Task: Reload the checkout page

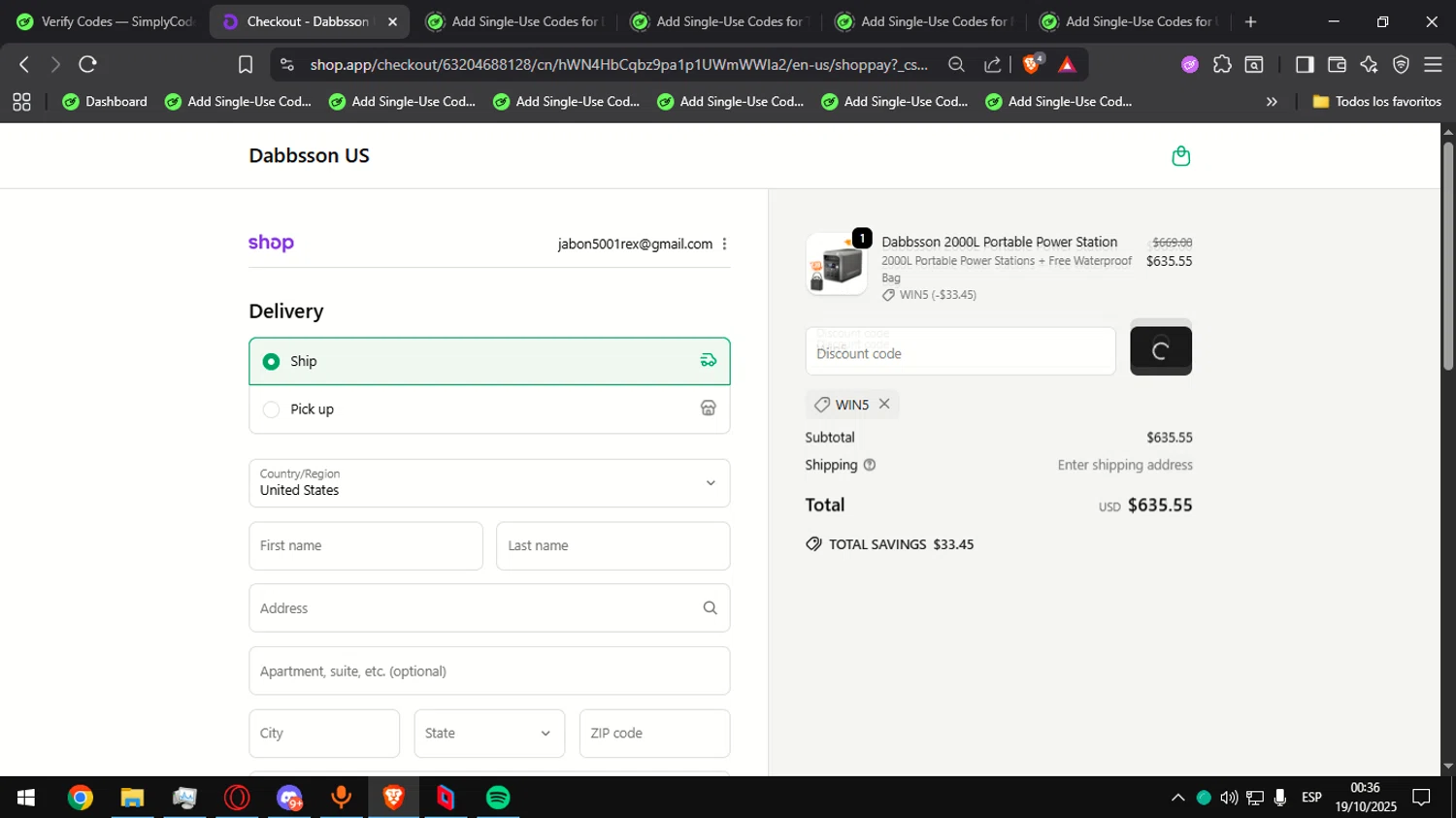Action: pos(87,64)
